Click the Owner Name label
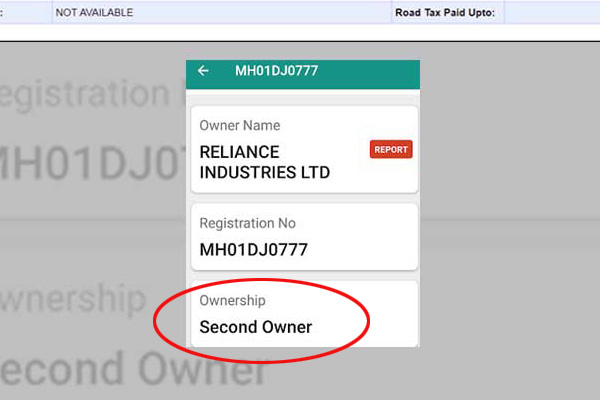Viewport: 600px width, 400px height. click(240, 126)
